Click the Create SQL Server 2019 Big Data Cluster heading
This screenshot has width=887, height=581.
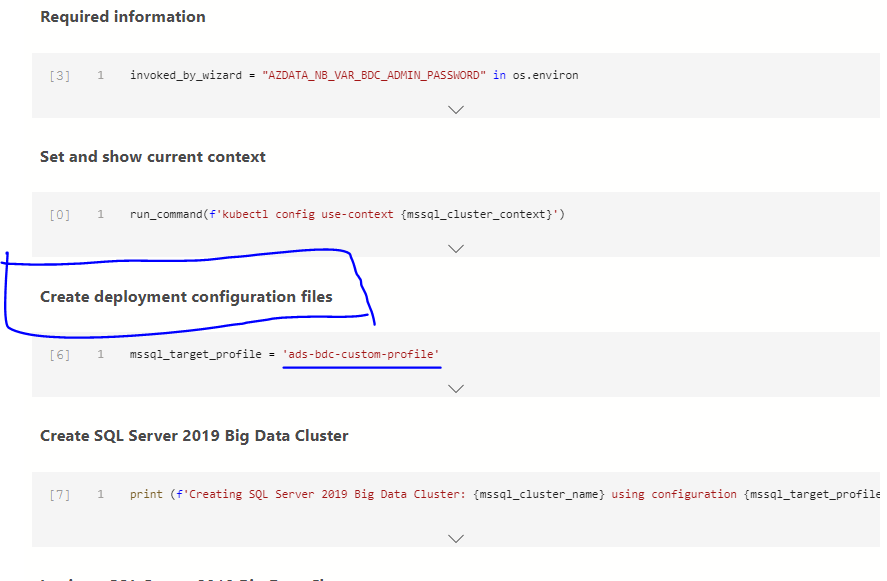[x=194, y=436]
